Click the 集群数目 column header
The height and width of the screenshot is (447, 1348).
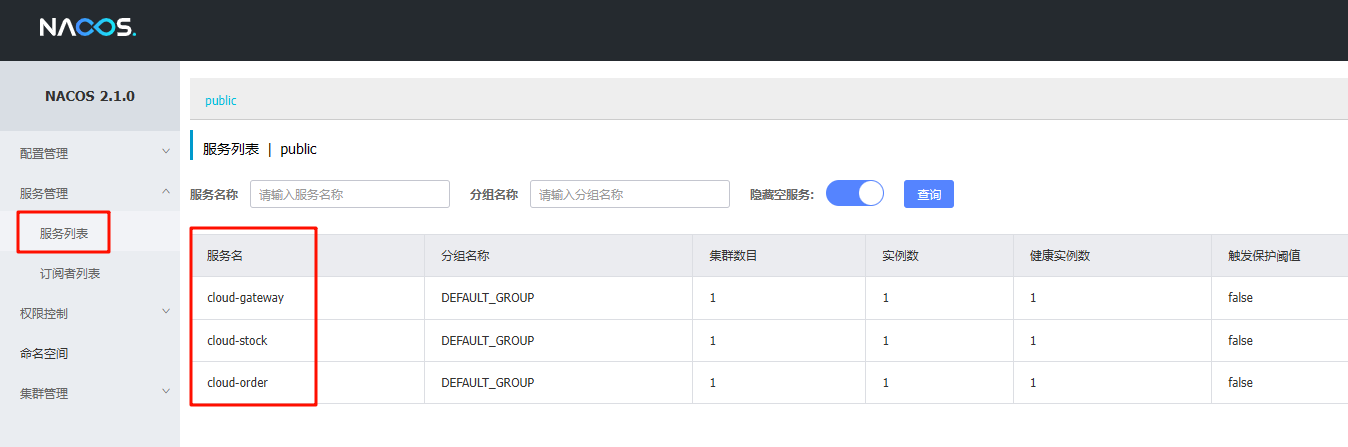click(x=733, y=255)
